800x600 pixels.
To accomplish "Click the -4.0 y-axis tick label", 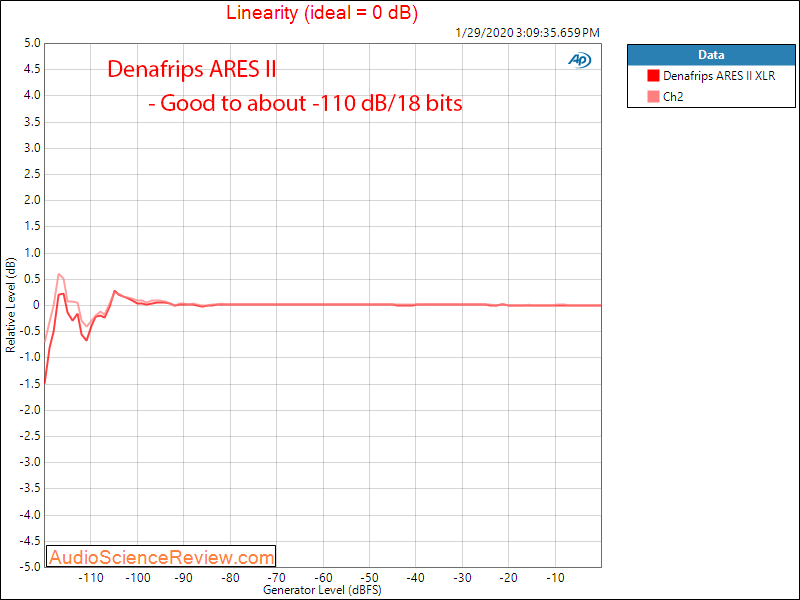I will tap(30, 514).
